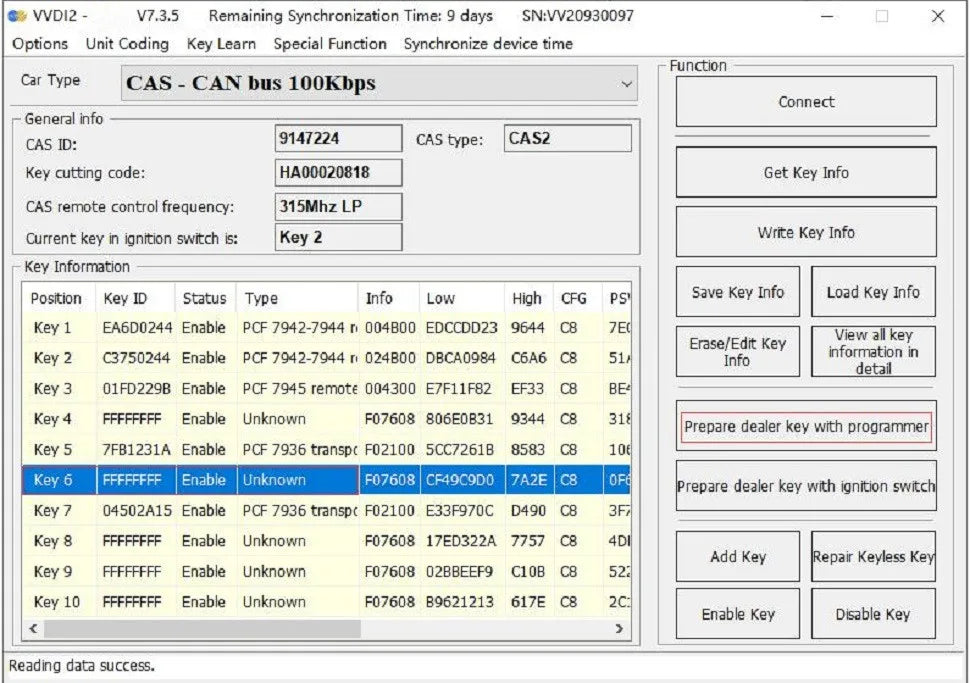
Task: Click Prepare dealer key with programmer
Action: [806, 426]
